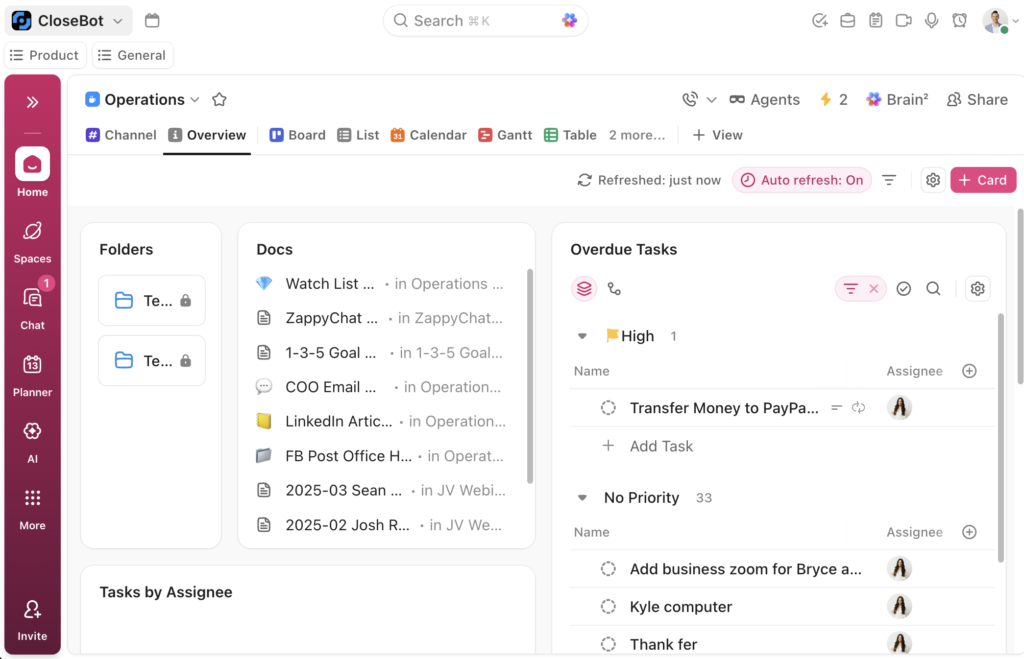
Task: Collapse the No Priority group
Action: (582, 498)
